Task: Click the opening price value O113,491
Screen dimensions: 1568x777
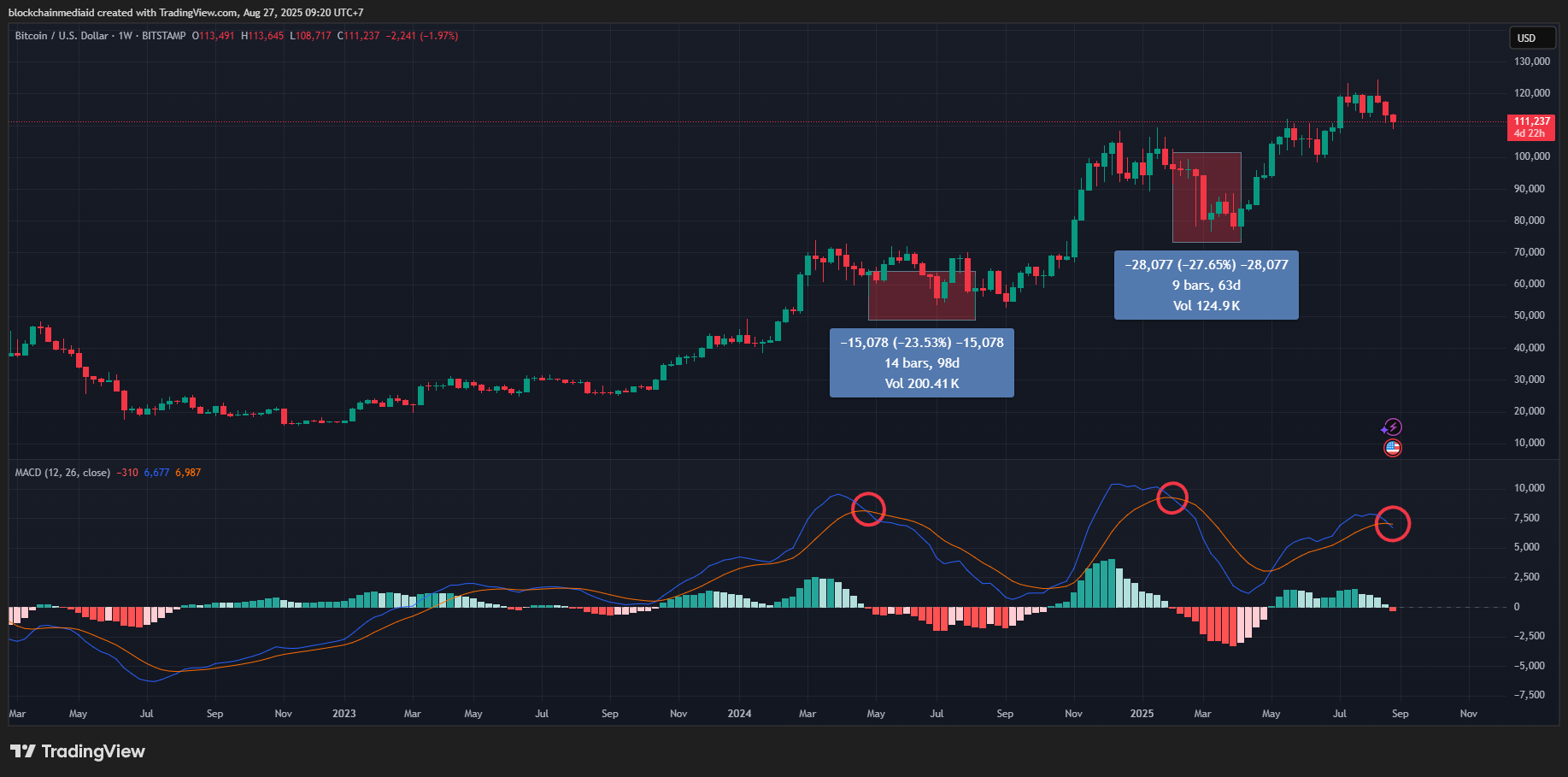Action: pos(214,36)
